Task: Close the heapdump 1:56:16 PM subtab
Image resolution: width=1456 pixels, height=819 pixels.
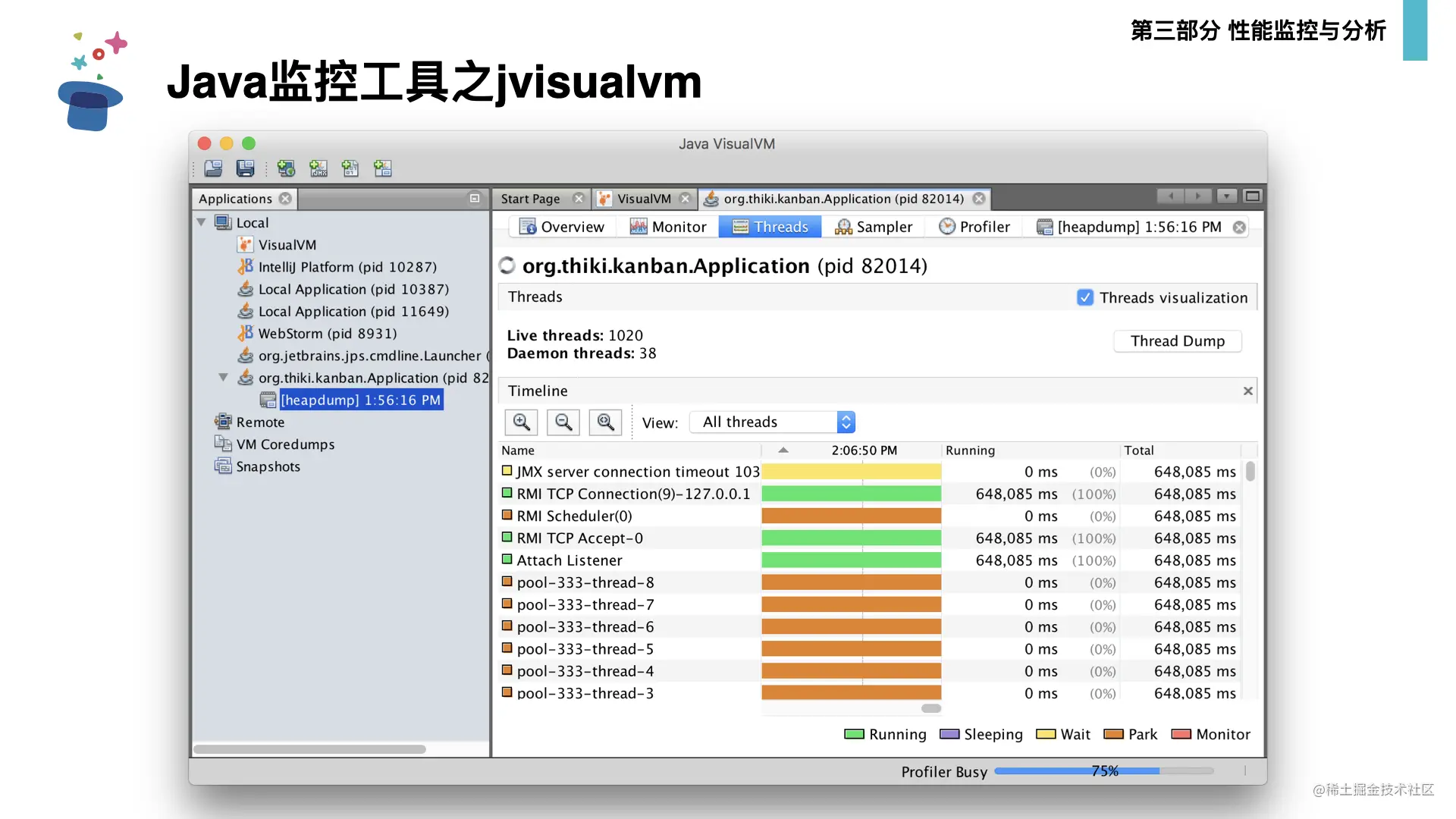Action: (x=1239, y=227)
